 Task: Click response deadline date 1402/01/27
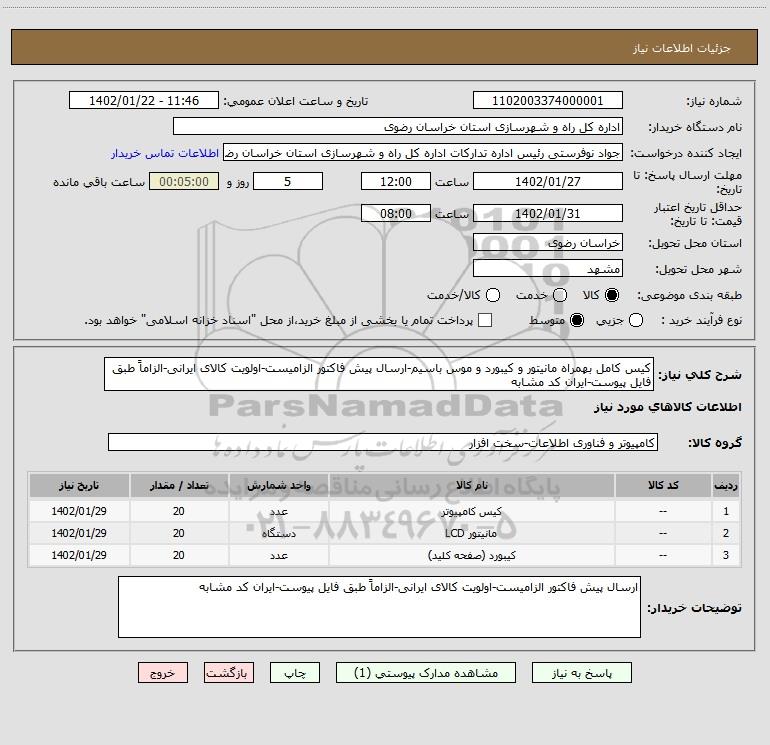(x=548, y=181)
